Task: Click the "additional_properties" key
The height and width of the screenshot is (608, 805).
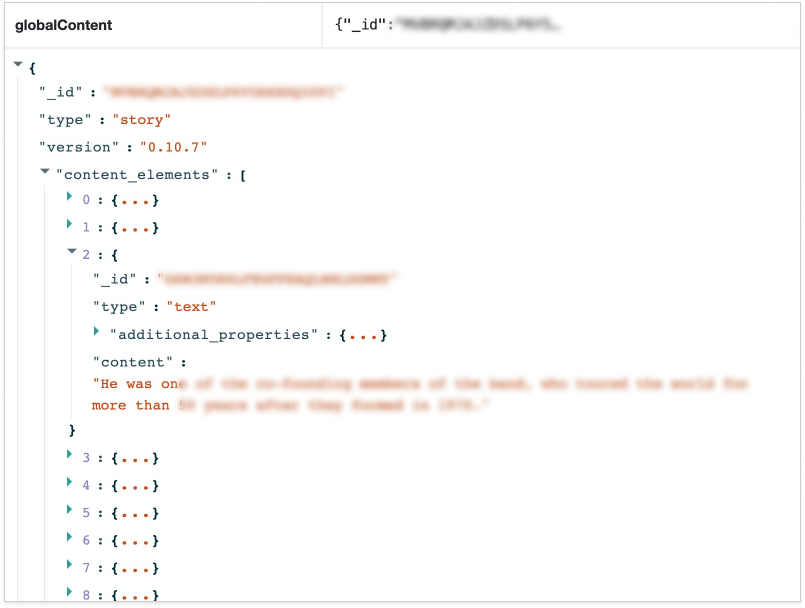Action: click(214, 335)
